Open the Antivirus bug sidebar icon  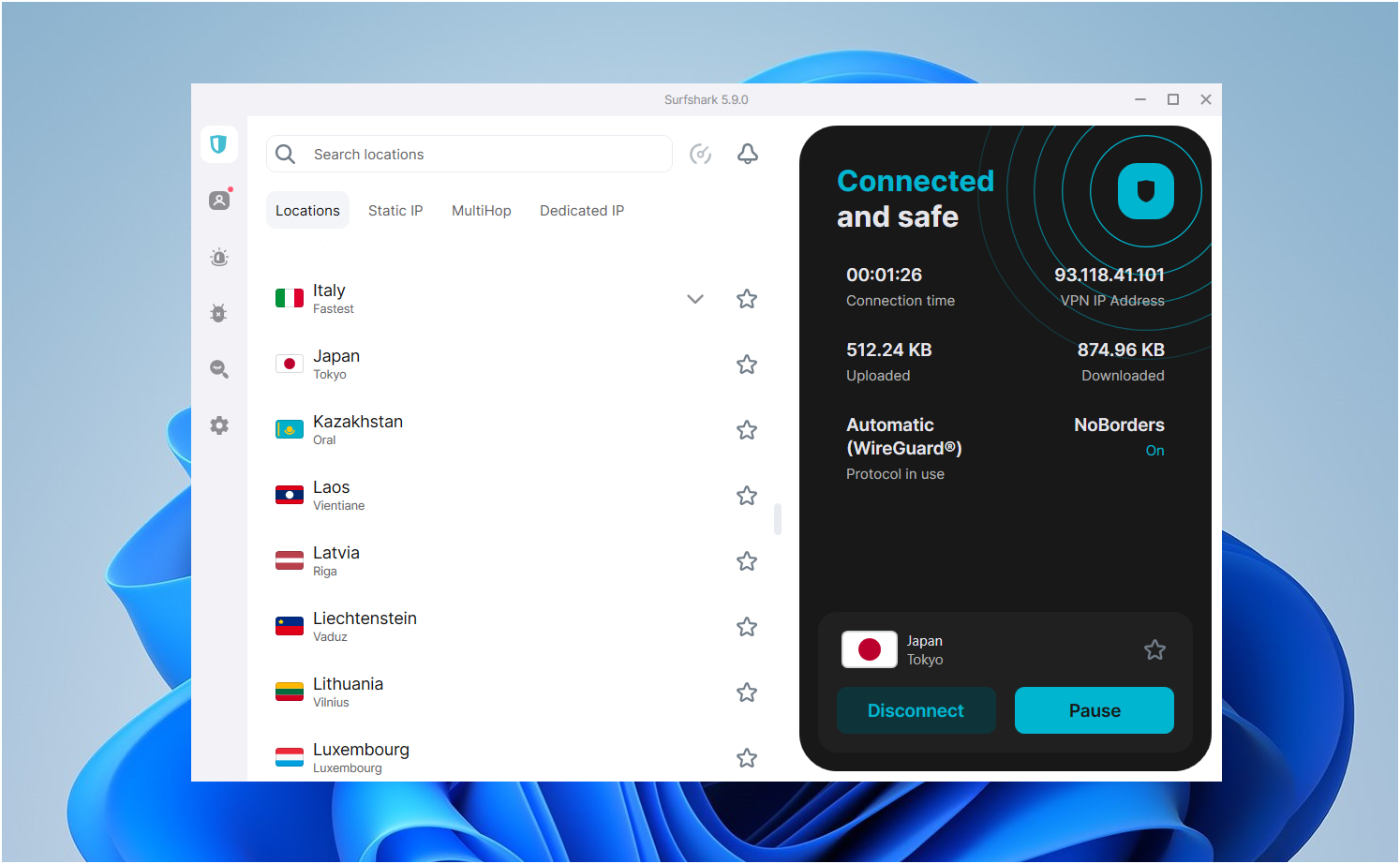[x=219, y=314]
